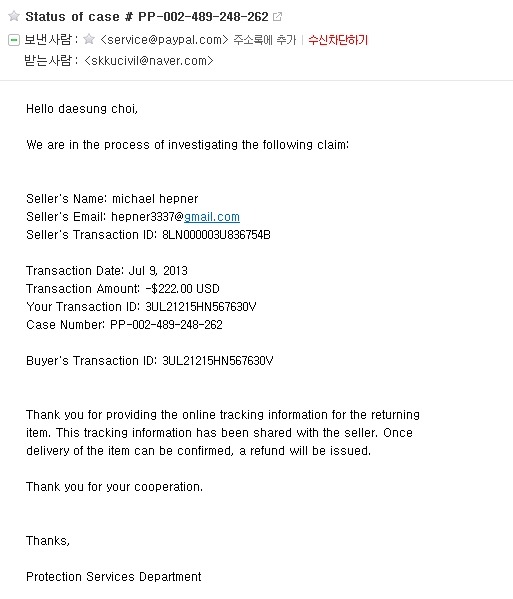Click Transaction Date Jul 9, 2013
The height and width of the screenshot is (599, 513).
[x=158, y=270]
